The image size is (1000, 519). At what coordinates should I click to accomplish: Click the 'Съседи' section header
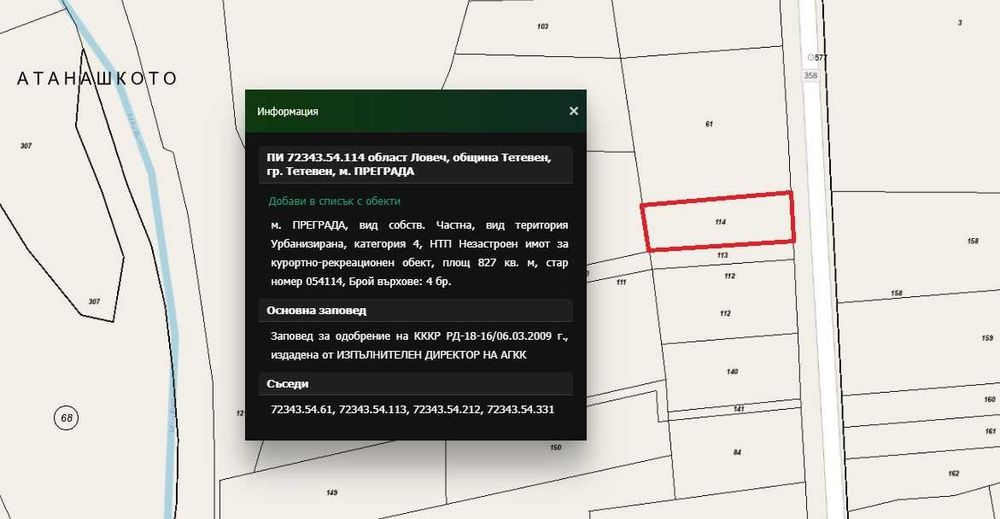point(415,384)
